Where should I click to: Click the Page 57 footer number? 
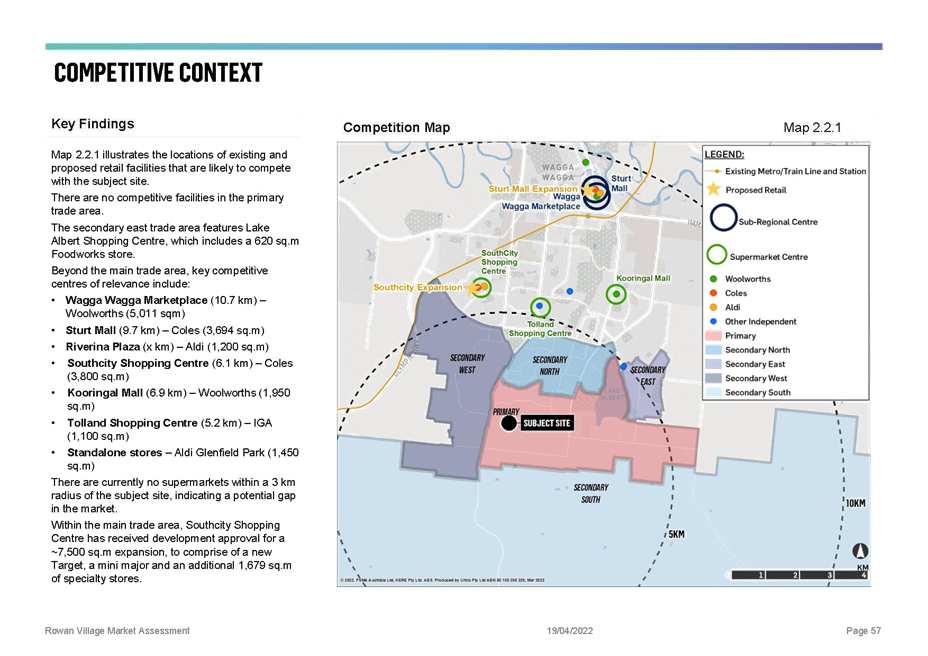(863, 631)
